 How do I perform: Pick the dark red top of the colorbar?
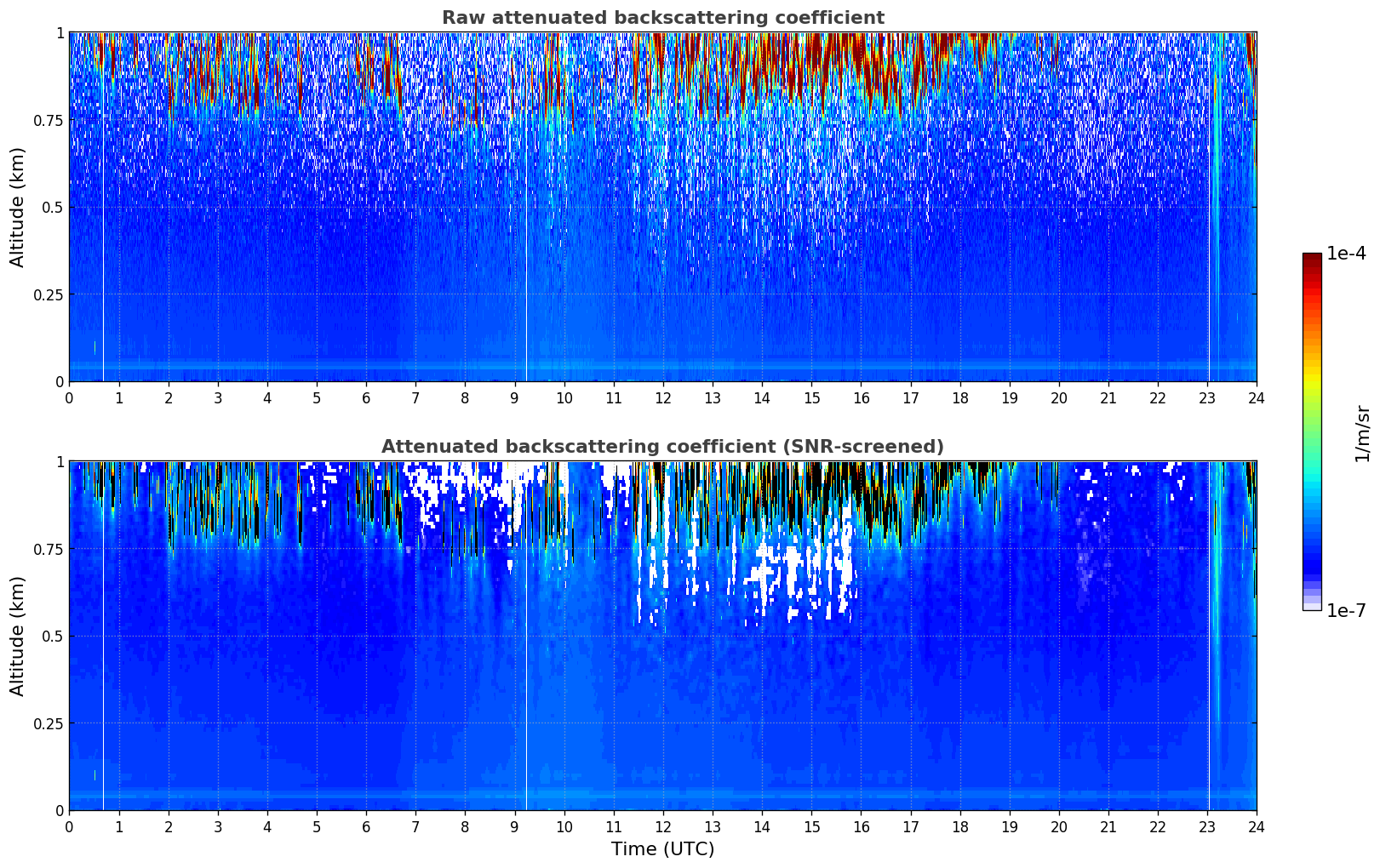[x=1312, y=260]
